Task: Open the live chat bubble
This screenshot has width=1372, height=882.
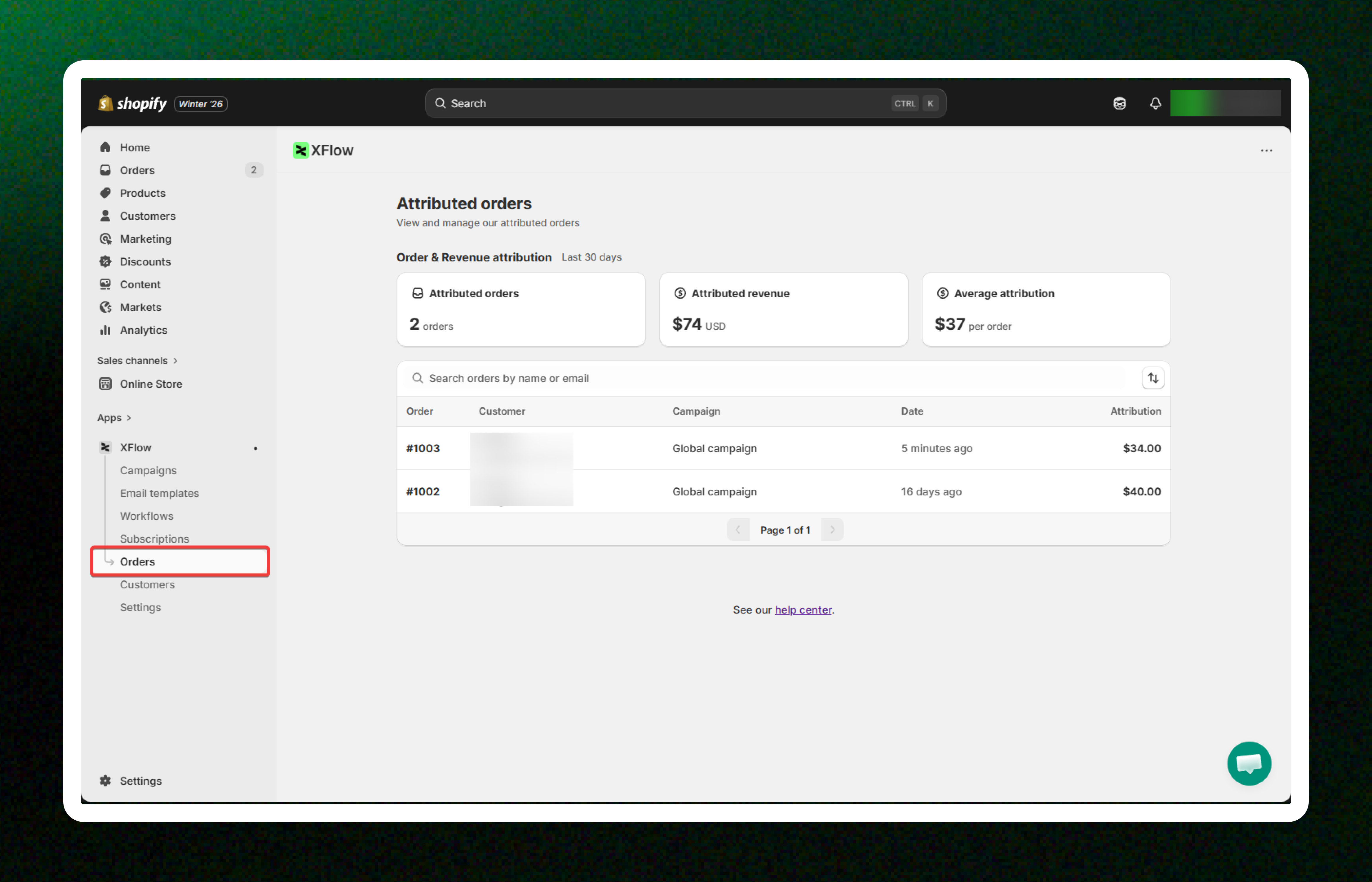Action: point(1249,763)
